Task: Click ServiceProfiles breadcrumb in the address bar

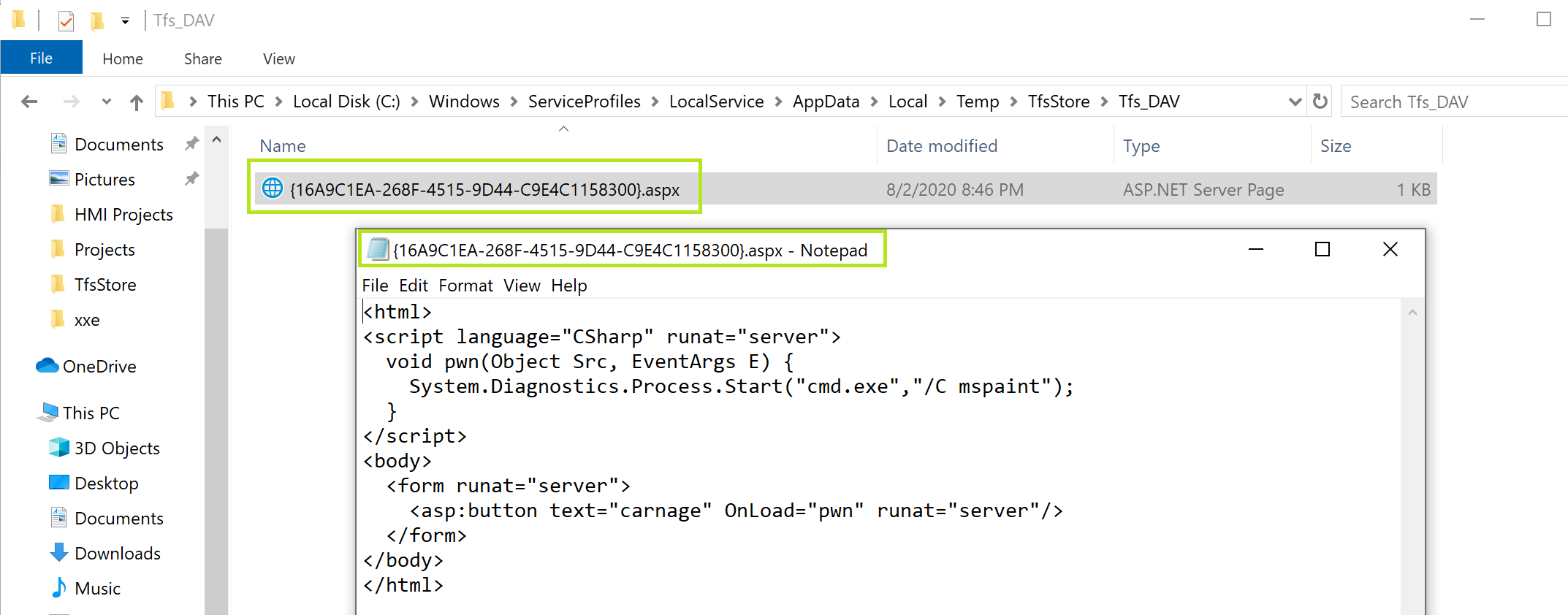Action: pyautogui.click(x=585, y=102)
